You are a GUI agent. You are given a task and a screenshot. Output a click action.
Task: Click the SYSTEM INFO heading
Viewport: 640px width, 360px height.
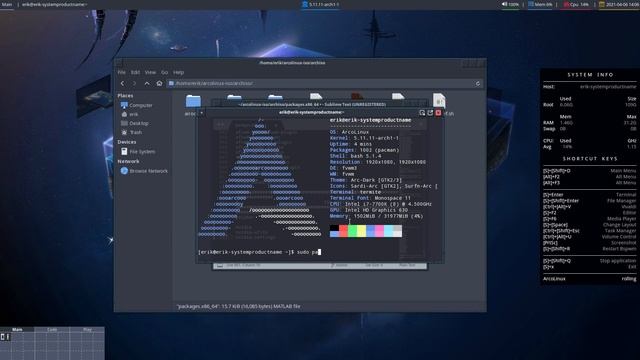point(590,75)
